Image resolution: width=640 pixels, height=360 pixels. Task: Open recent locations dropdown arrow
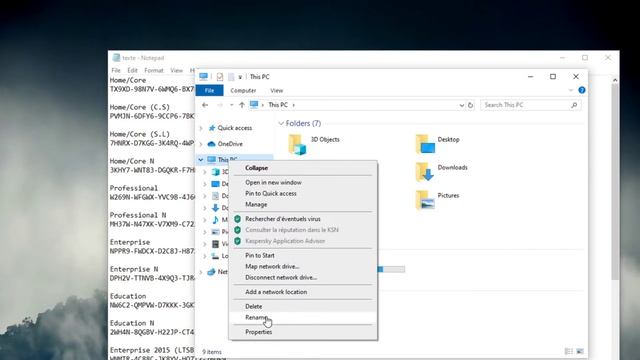click(x=231, y=105)
